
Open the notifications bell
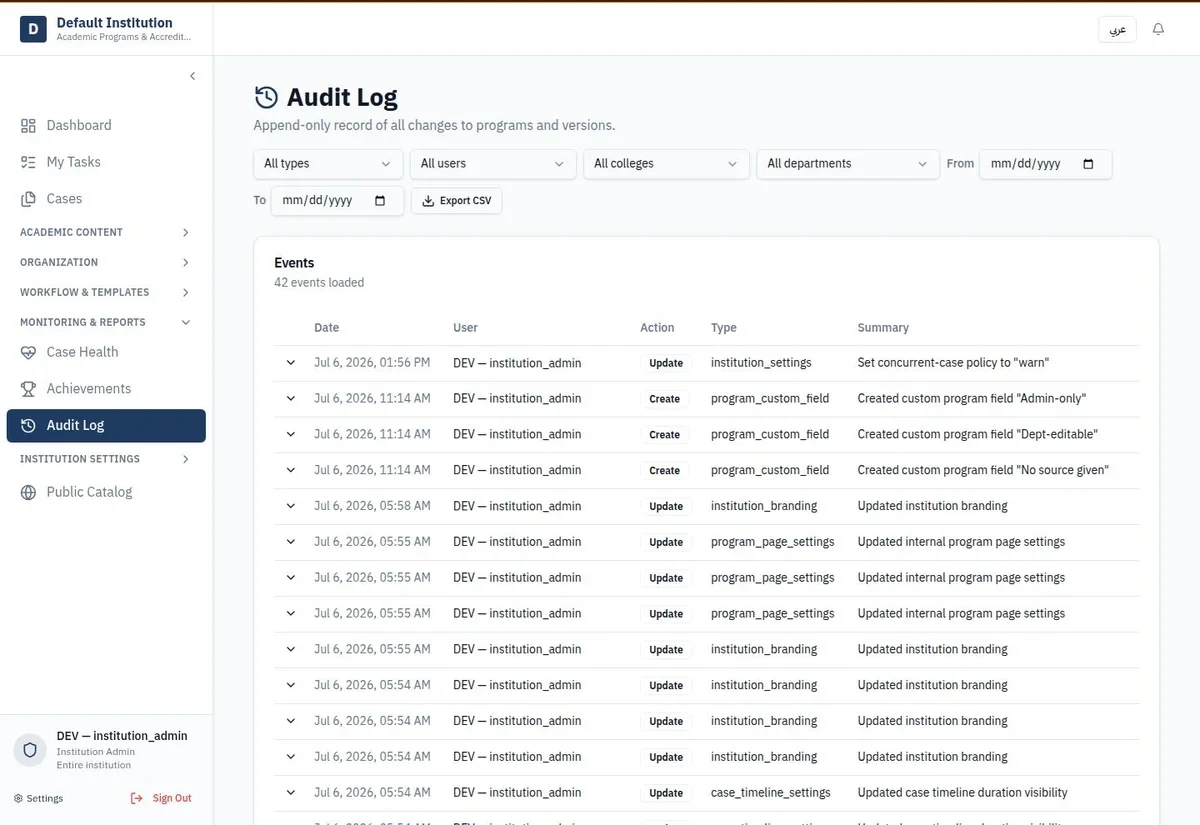1158,29
